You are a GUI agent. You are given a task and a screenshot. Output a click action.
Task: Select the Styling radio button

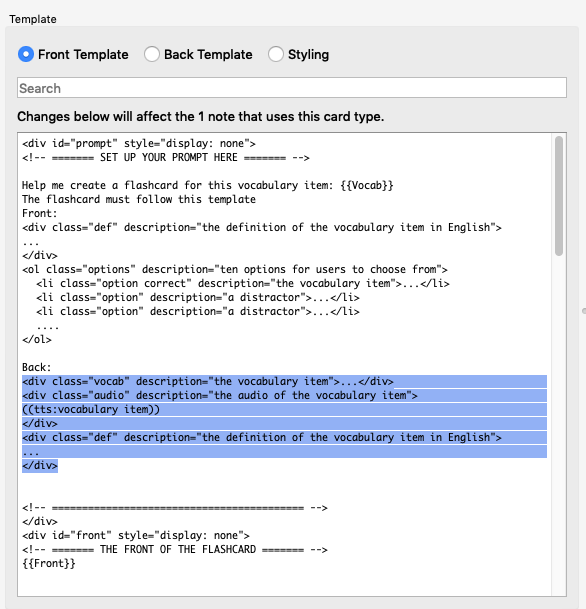(x=299, y=54)
